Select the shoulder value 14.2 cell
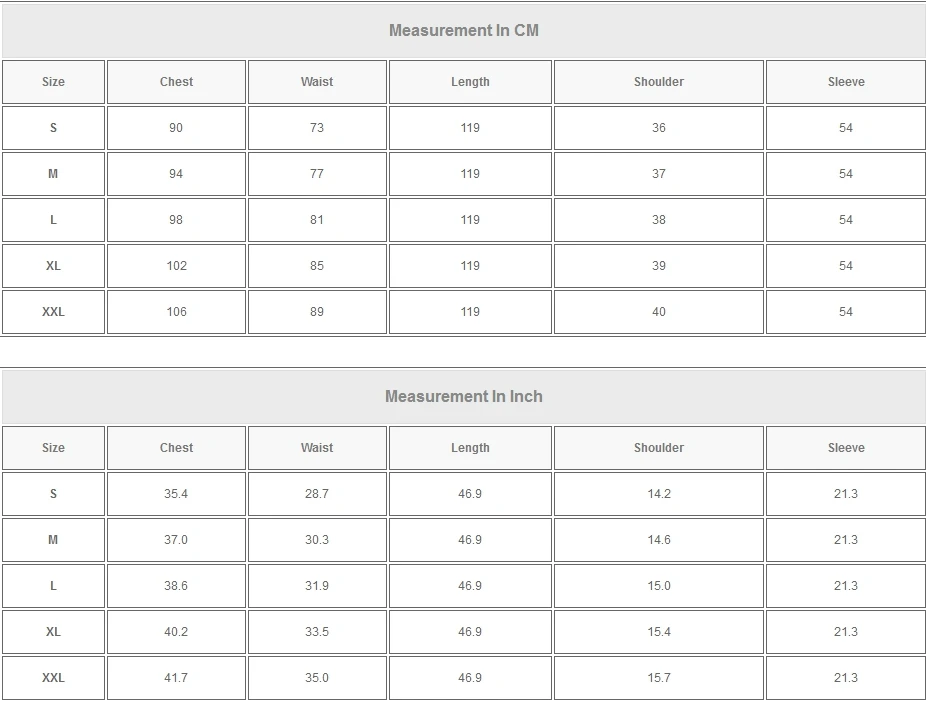926x701 pixels. pyautogui.click(x=659, y=494)
